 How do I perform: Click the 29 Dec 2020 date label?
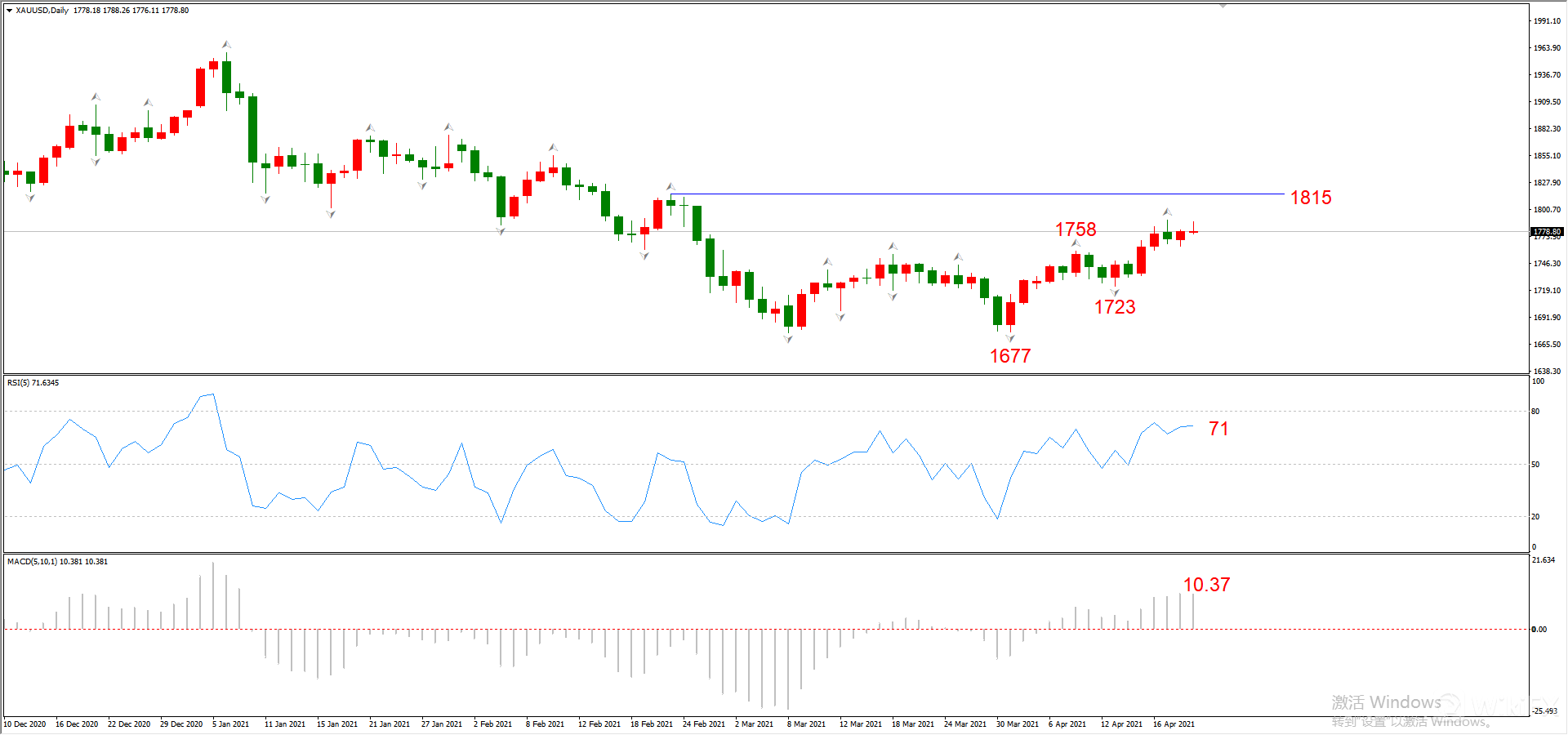[x=181, y=724]
